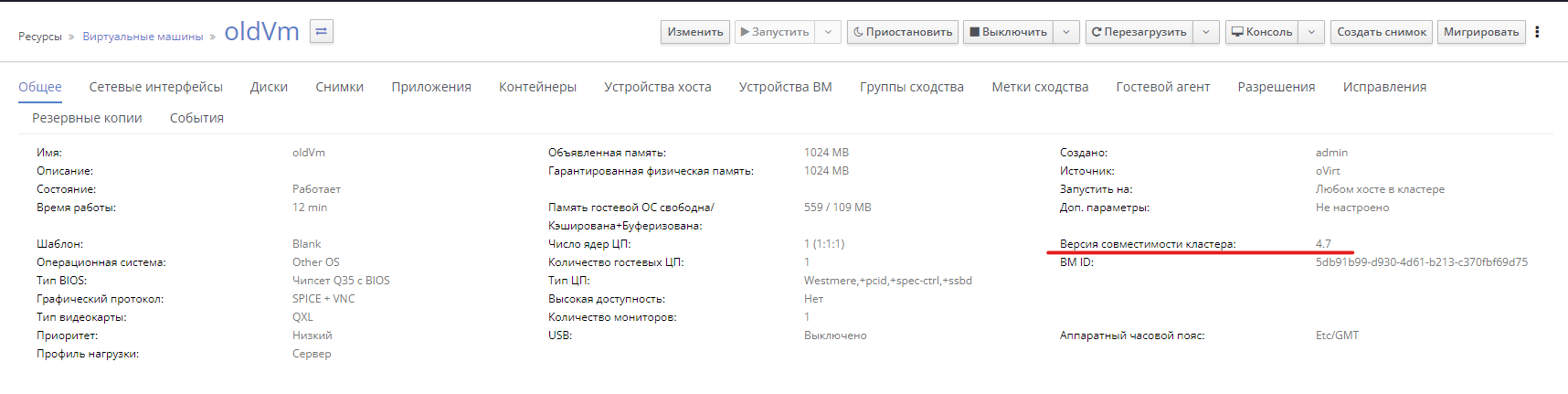Click the Приостановить suspend button
Screen dimensions: 1568x394
click(903, 32)
